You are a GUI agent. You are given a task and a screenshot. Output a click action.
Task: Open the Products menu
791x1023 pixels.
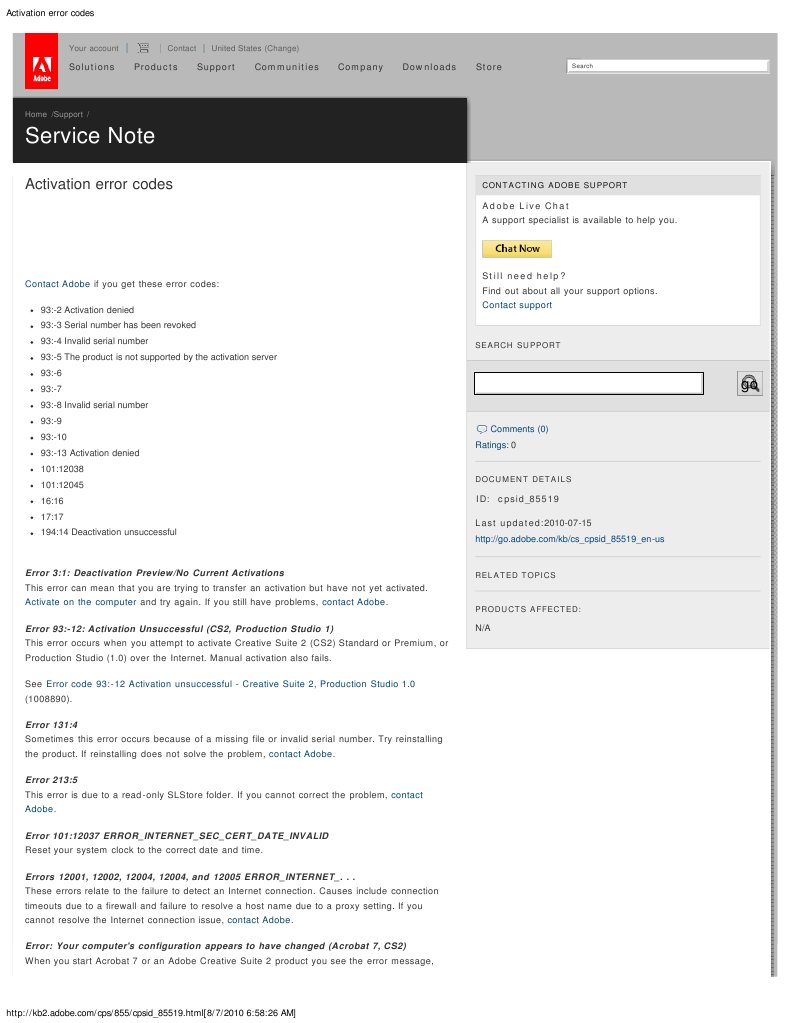pyautogui.click(x=156, y=67)
